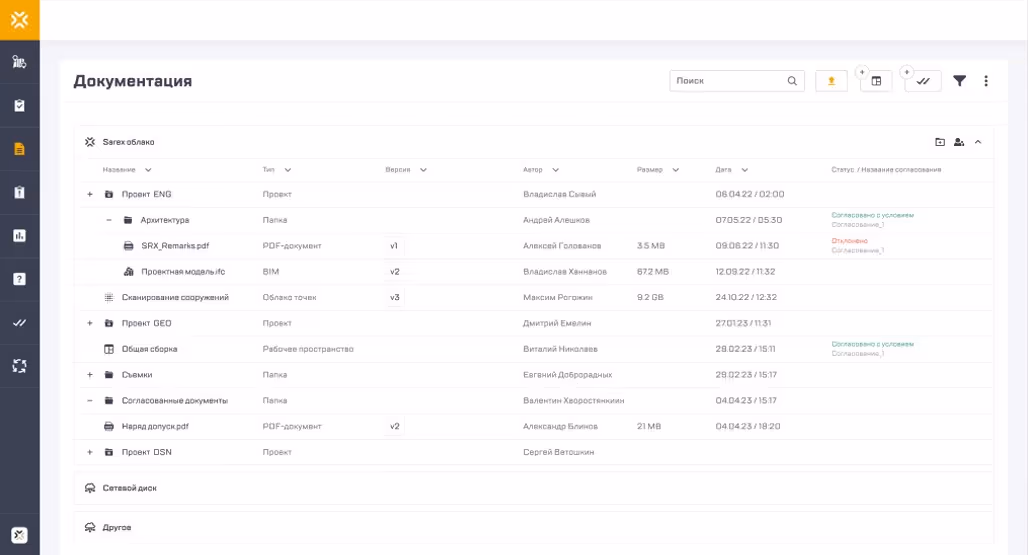Click the point cloud icon of Сканирование сооружений
The height and width of the screenshot is (555, 1028).
coord(109,297)
